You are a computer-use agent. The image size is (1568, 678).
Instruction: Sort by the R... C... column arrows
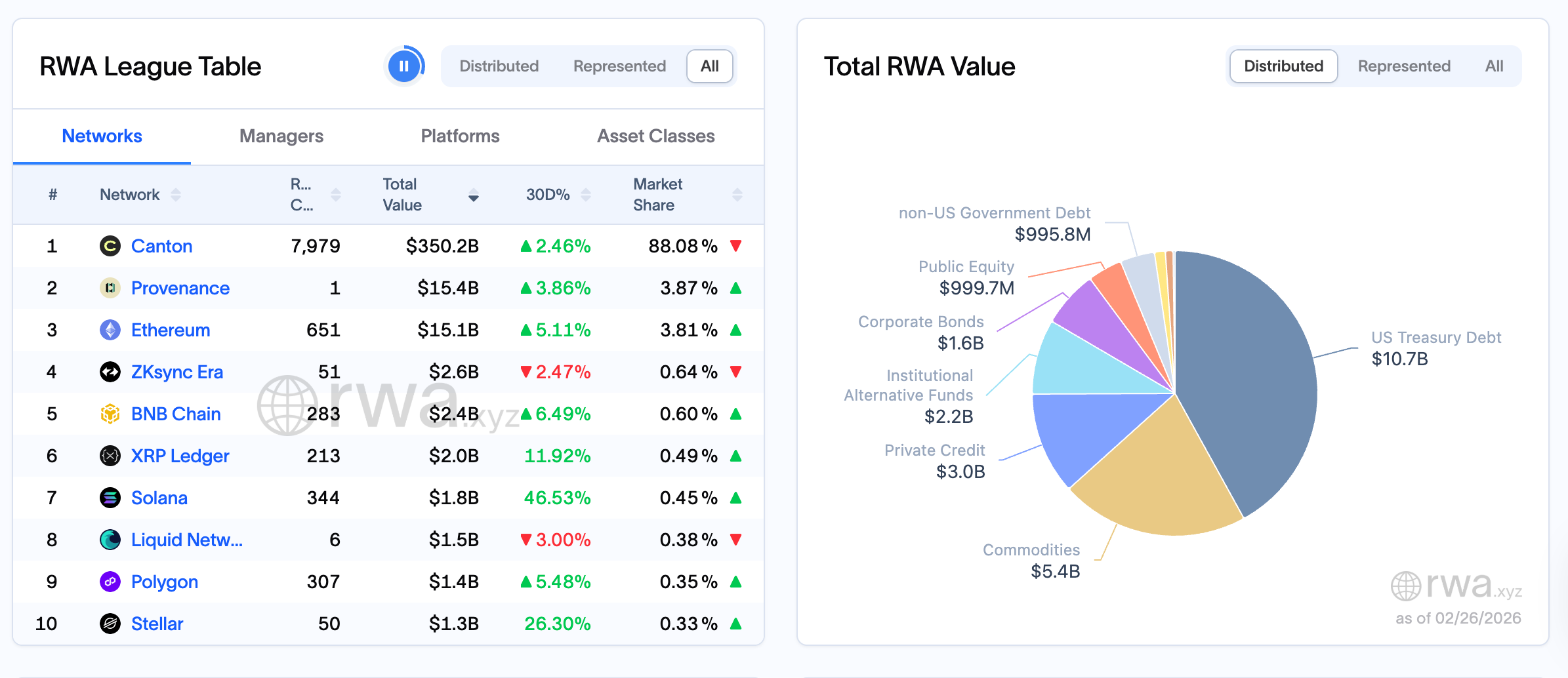tap(336, 195)
